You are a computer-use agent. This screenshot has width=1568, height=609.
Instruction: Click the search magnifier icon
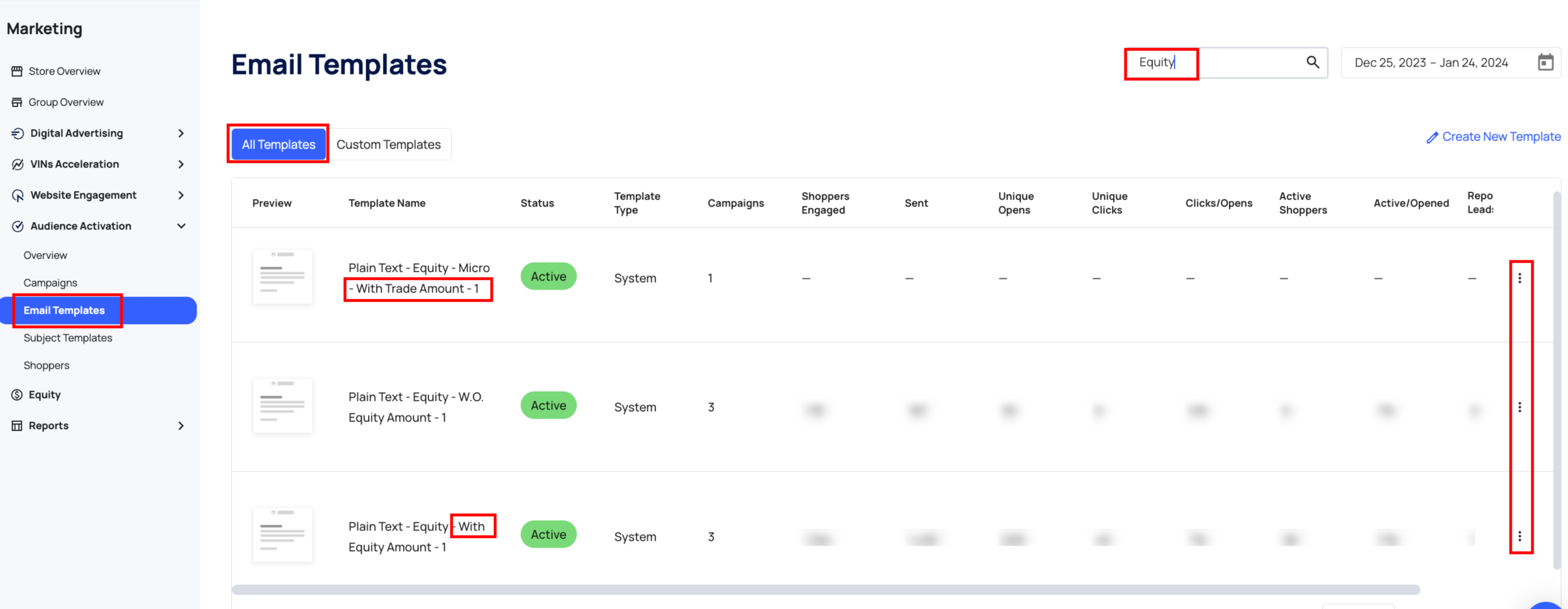1312,62
